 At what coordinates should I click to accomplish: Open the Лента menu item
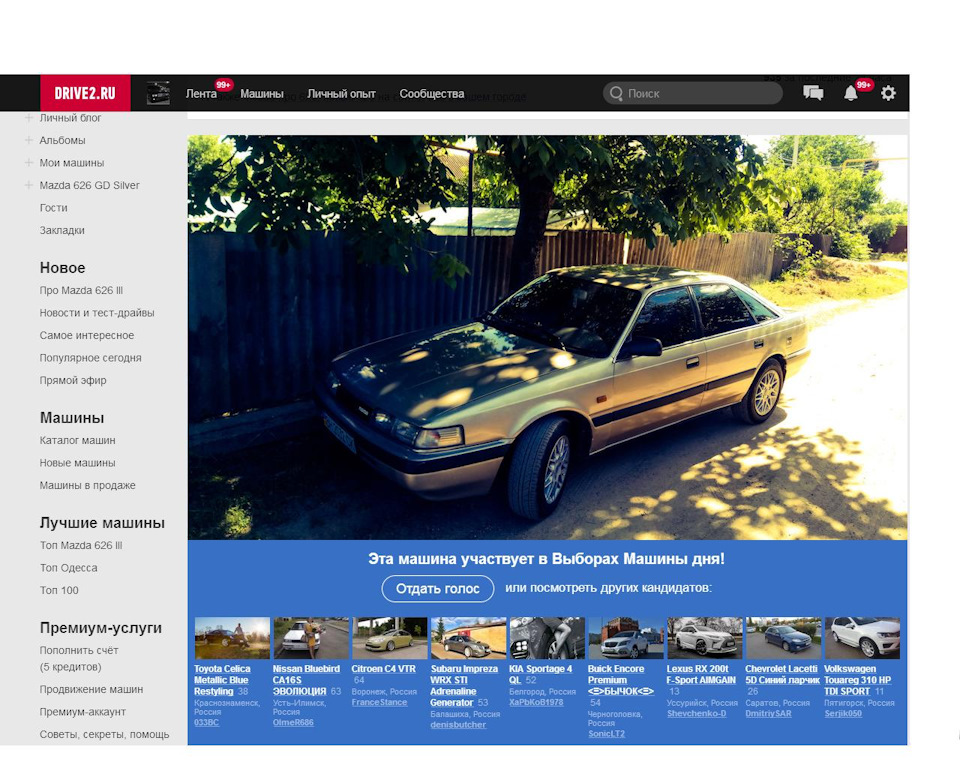tap(201, 94)
